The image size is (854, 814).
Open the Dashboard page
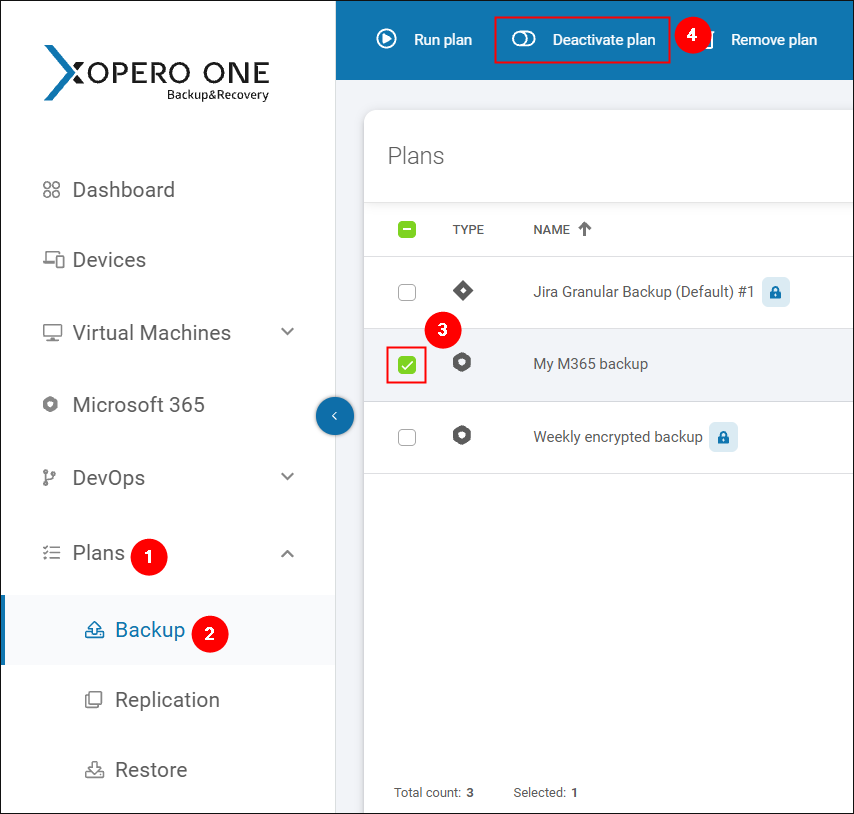(x=124, y=190)
